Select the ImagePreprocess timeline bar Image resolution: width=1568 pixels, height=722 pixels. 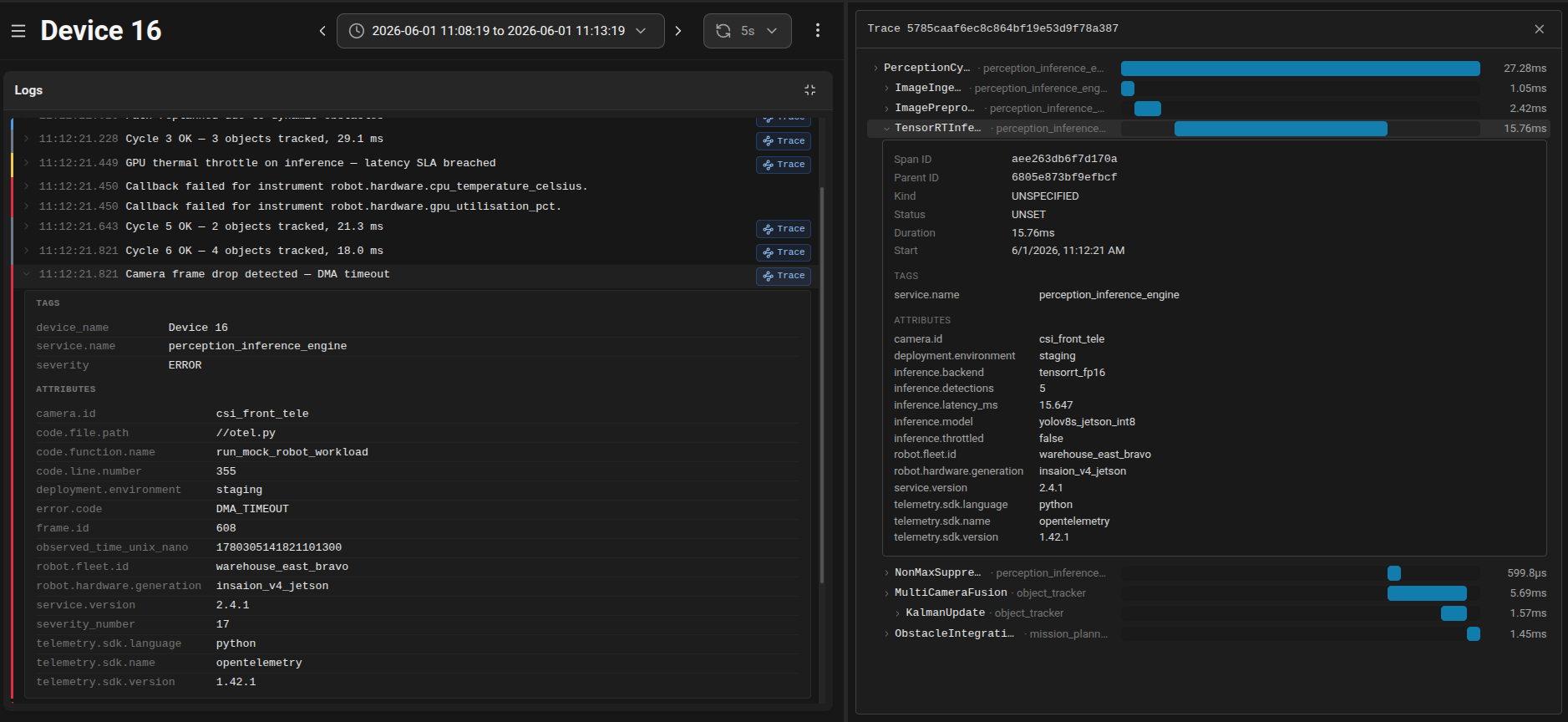(x=1148, y=109)
